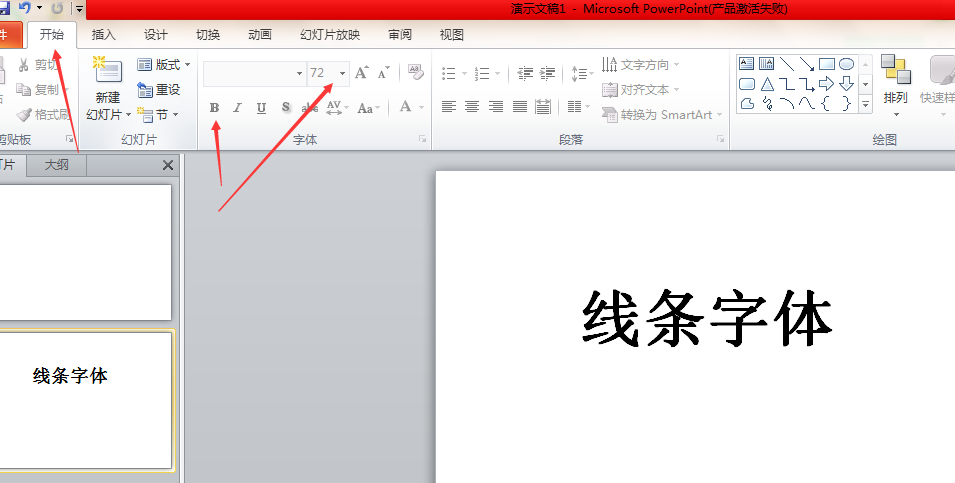Select the straight line shape

pyautogui.click(x=787, y=64)
